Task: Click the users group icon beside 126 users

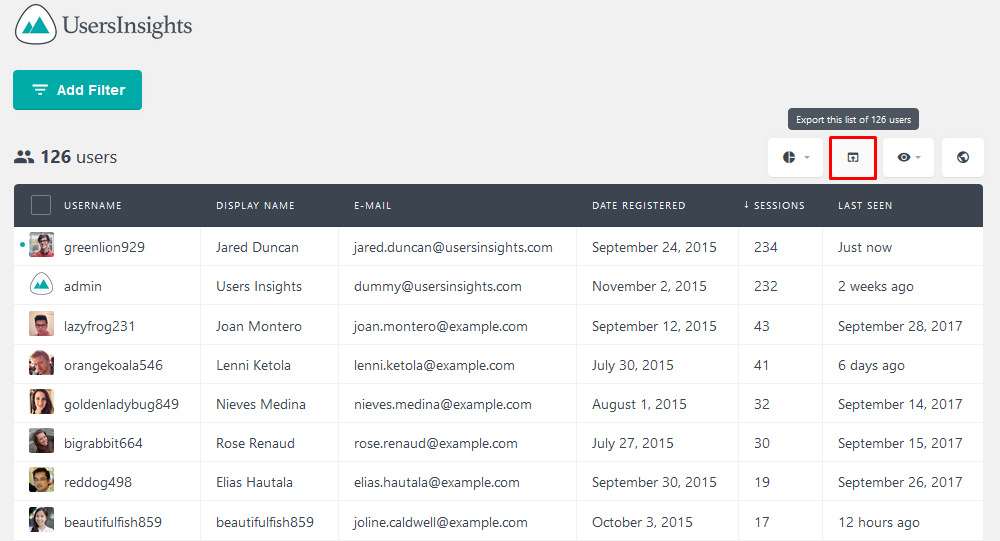Action: 24,157
